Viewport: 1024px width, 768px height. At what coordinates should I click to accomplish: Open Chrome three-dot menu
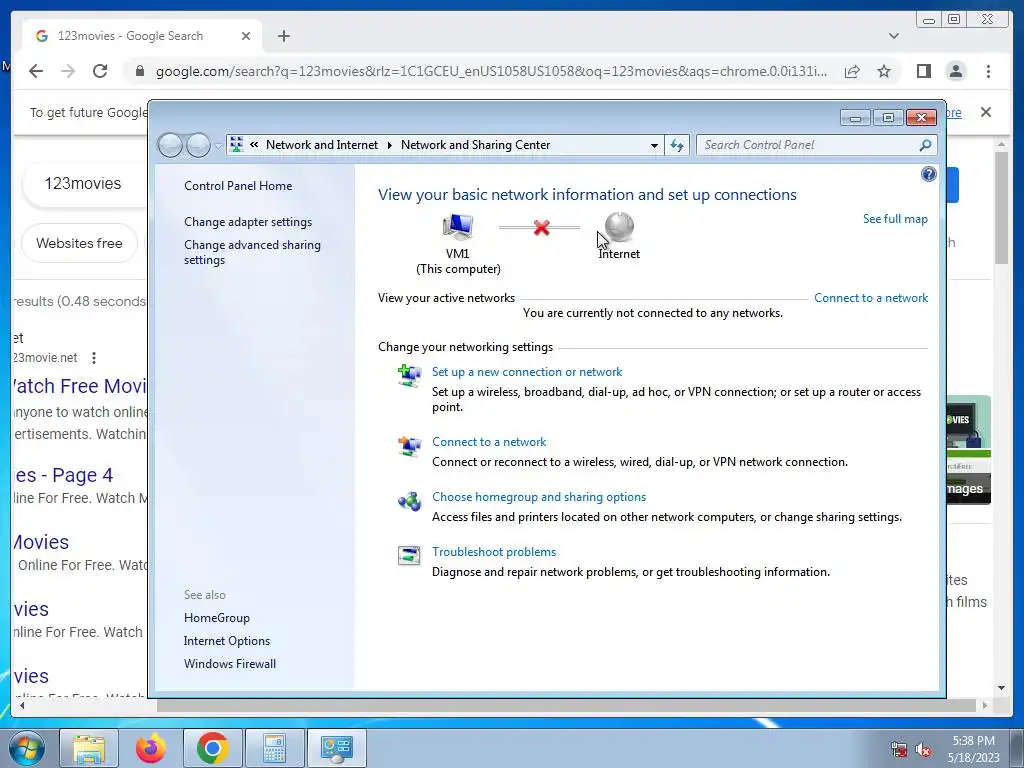[988, 71]
